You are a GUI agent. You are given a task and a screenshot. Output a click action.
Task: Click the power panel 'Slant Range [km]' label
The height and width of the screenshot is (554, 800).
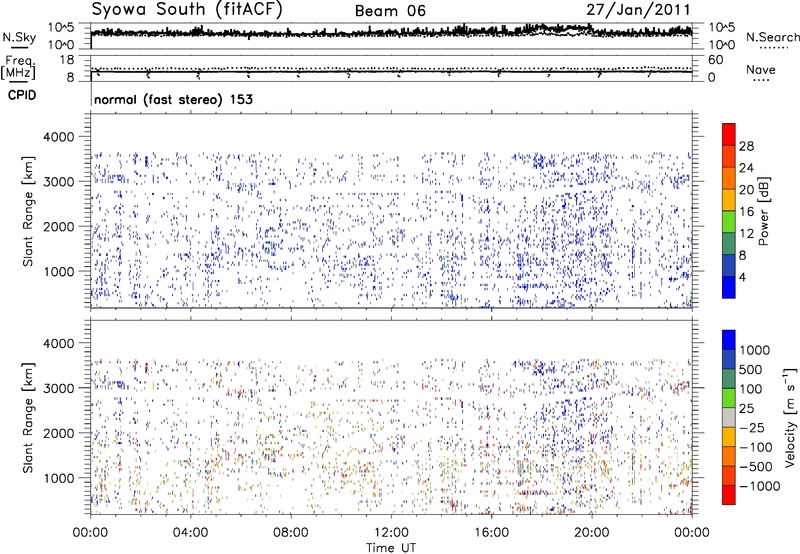point(28,211)
